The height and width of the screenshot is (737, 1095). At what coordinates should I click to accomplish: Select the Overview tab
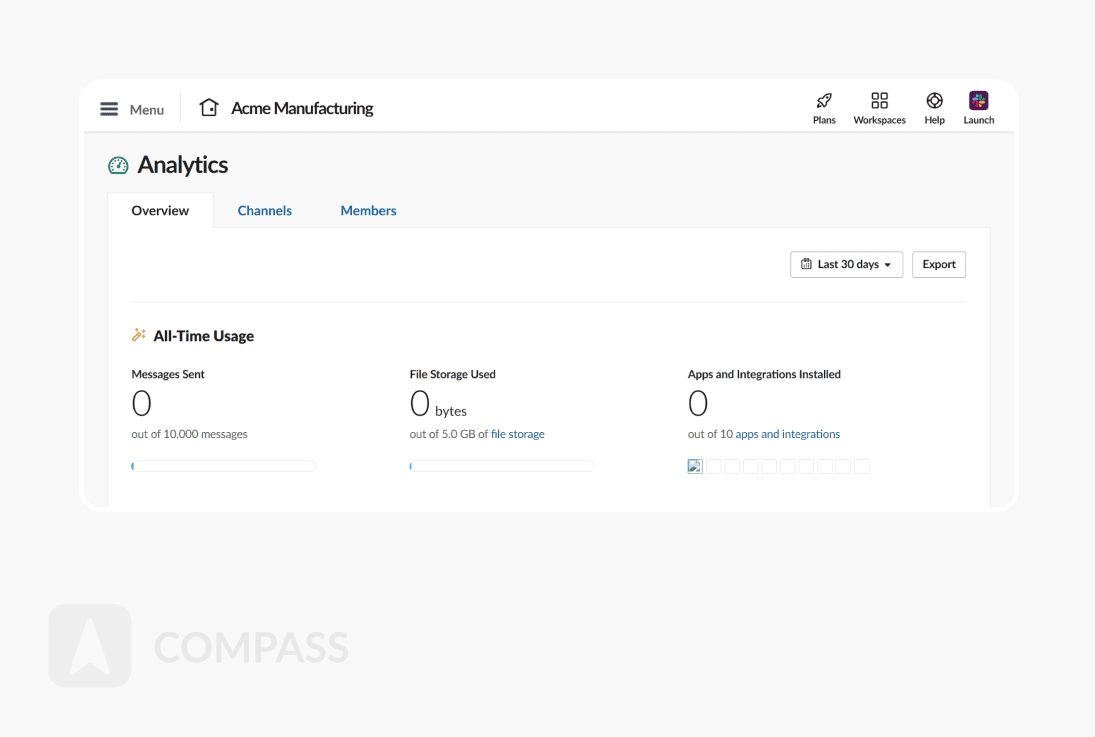160,211
